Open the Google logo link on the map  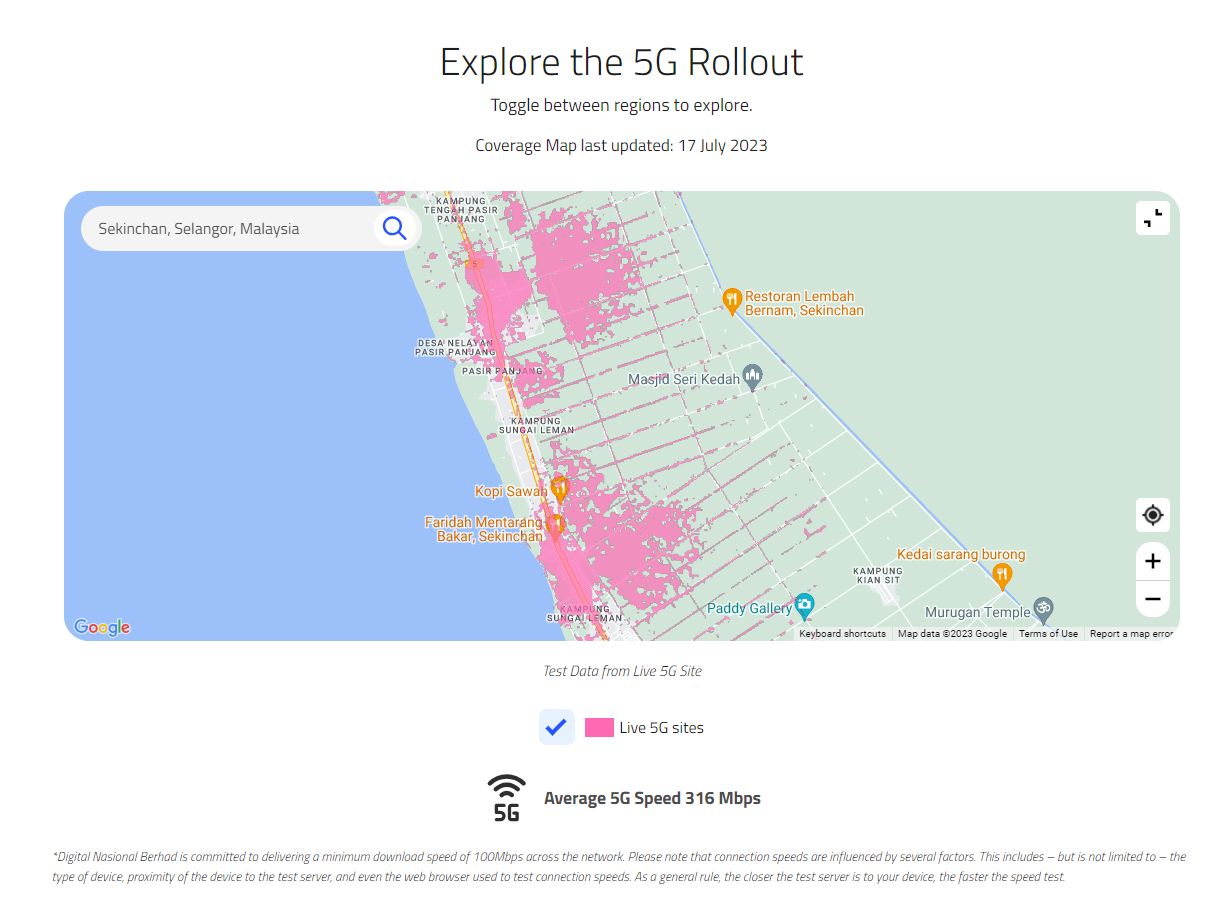pos(100,626)
